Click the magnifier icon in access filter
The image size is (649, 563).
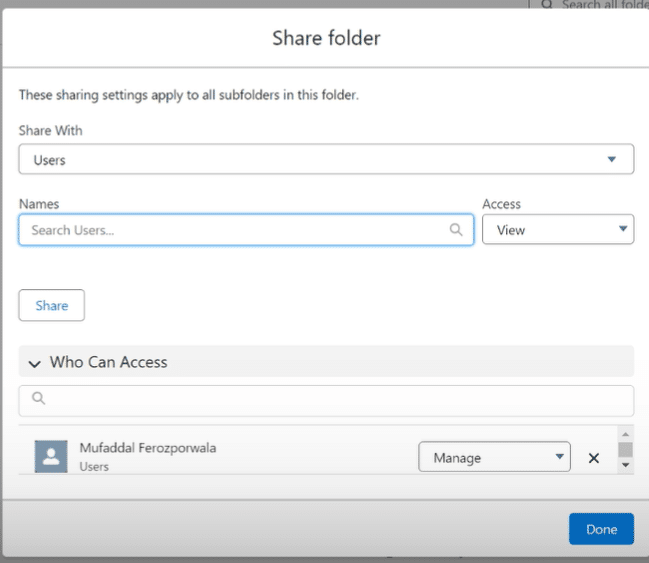pos(39,398)
